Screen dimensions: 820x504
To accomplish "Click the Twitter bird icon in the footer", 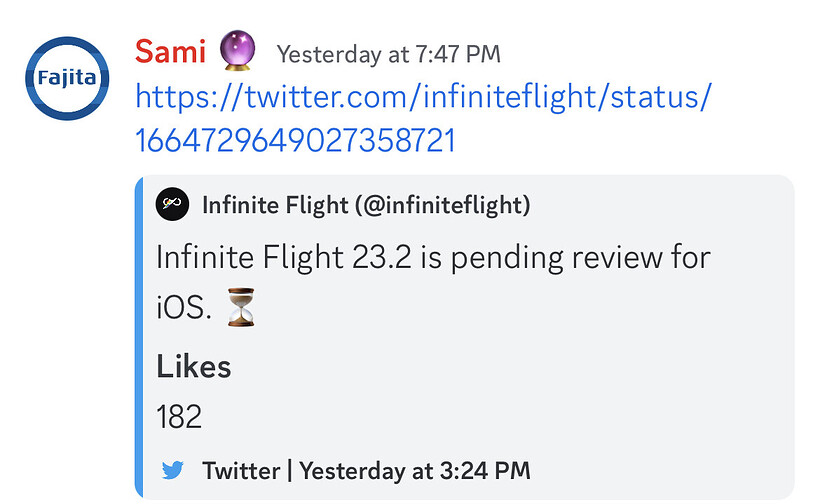I will coord(173,470).
